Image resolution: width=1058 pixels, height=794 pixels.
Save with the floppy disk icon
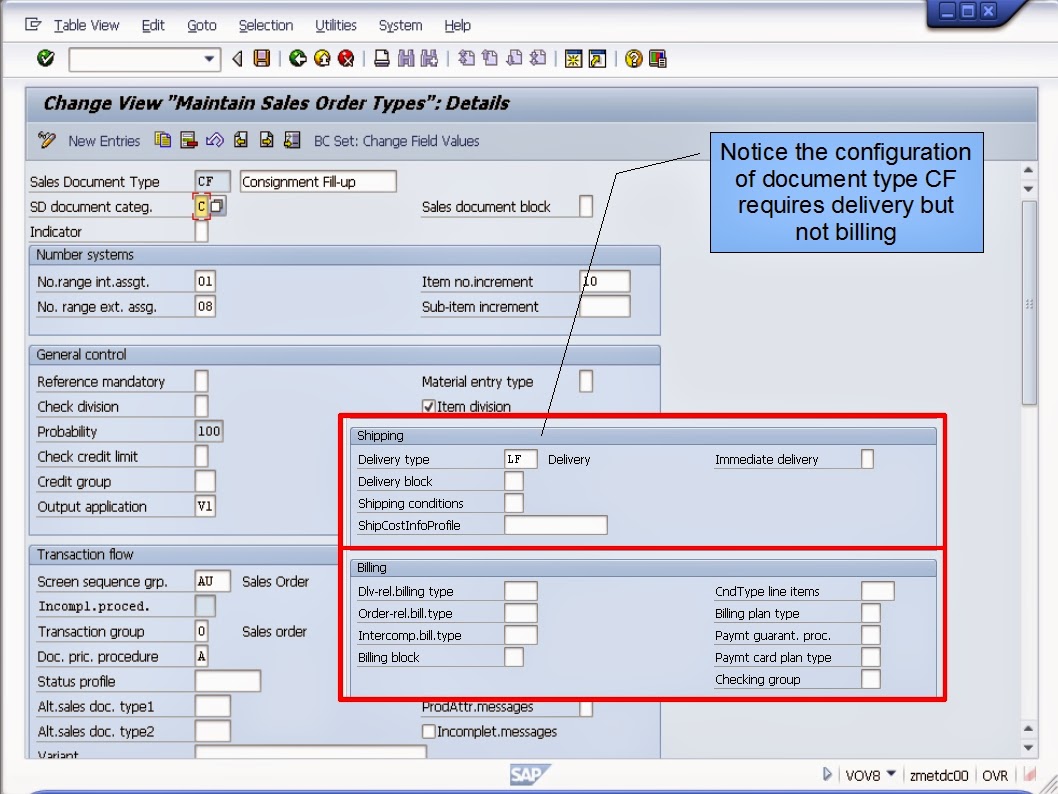[262, 59]
